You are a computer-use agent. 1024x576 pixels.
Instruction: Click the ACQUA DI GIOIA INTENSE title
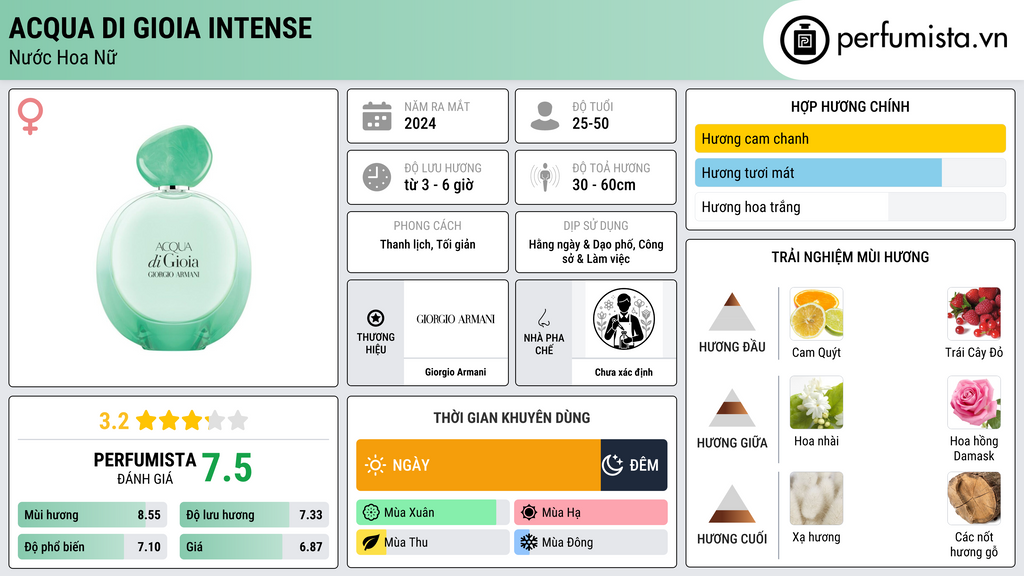click(x=161, y=28)
